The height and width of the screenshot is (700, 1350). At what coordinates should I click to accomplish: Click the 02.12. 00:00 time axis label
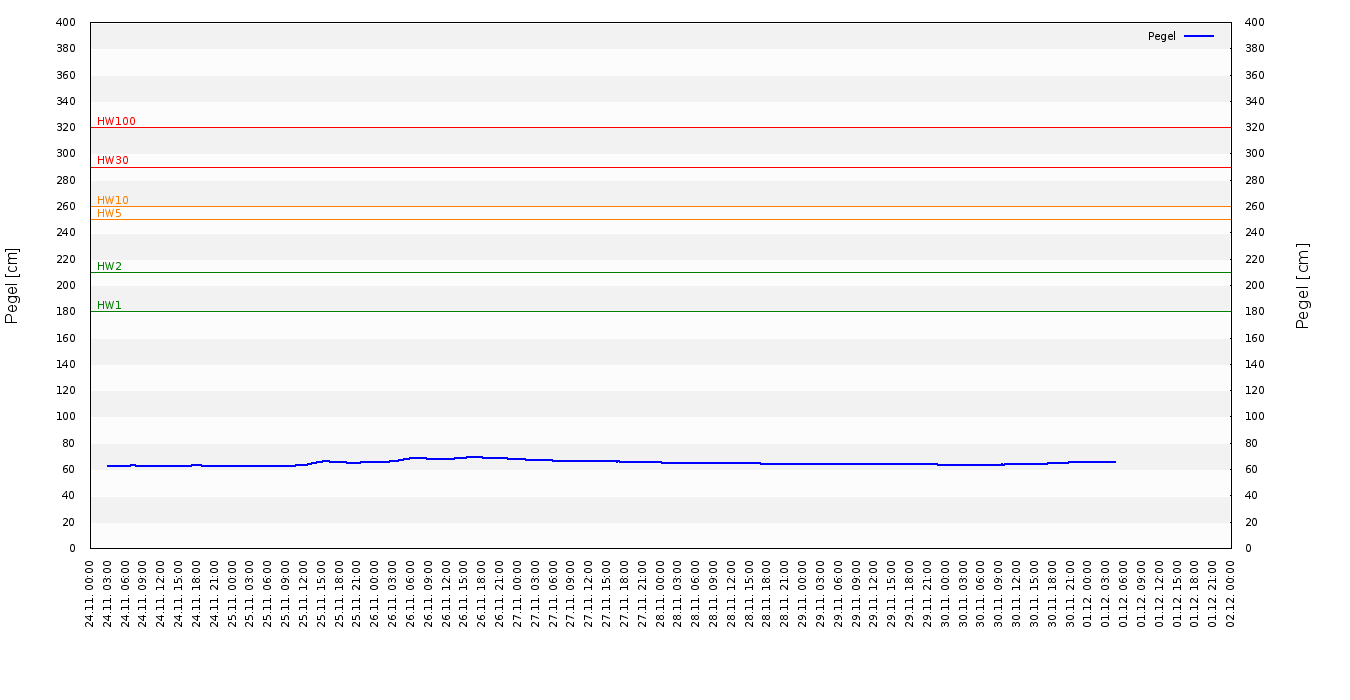(1231, 593)
